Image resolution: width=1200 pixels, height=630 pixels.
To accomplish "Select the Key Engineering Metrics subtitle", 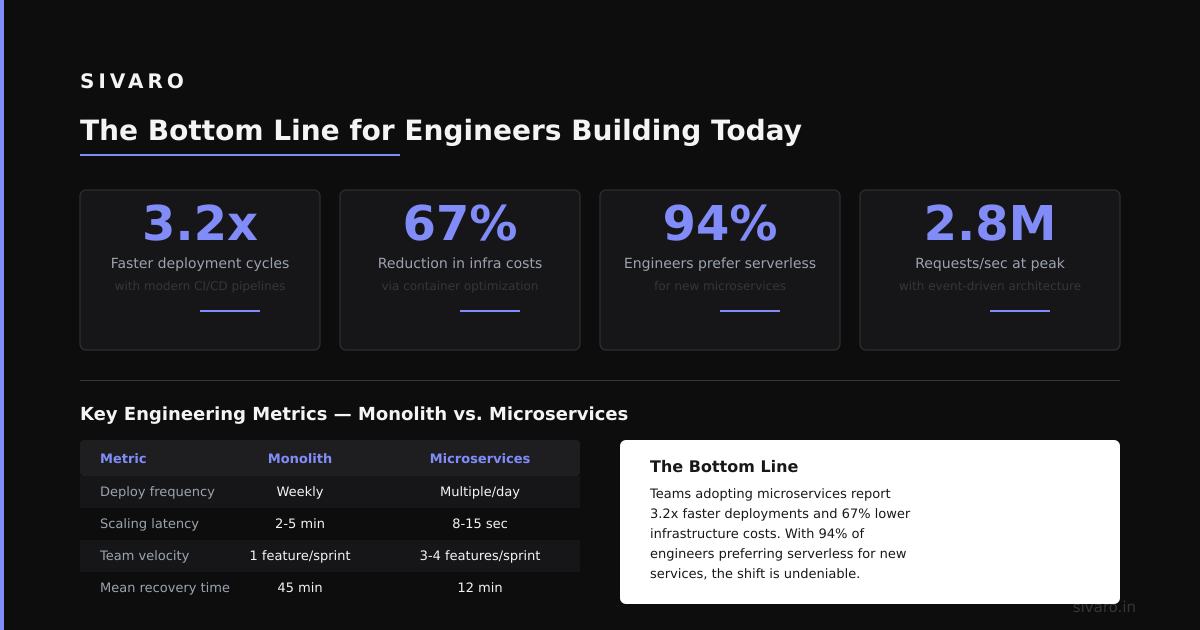I will click(x=354, y=414).
